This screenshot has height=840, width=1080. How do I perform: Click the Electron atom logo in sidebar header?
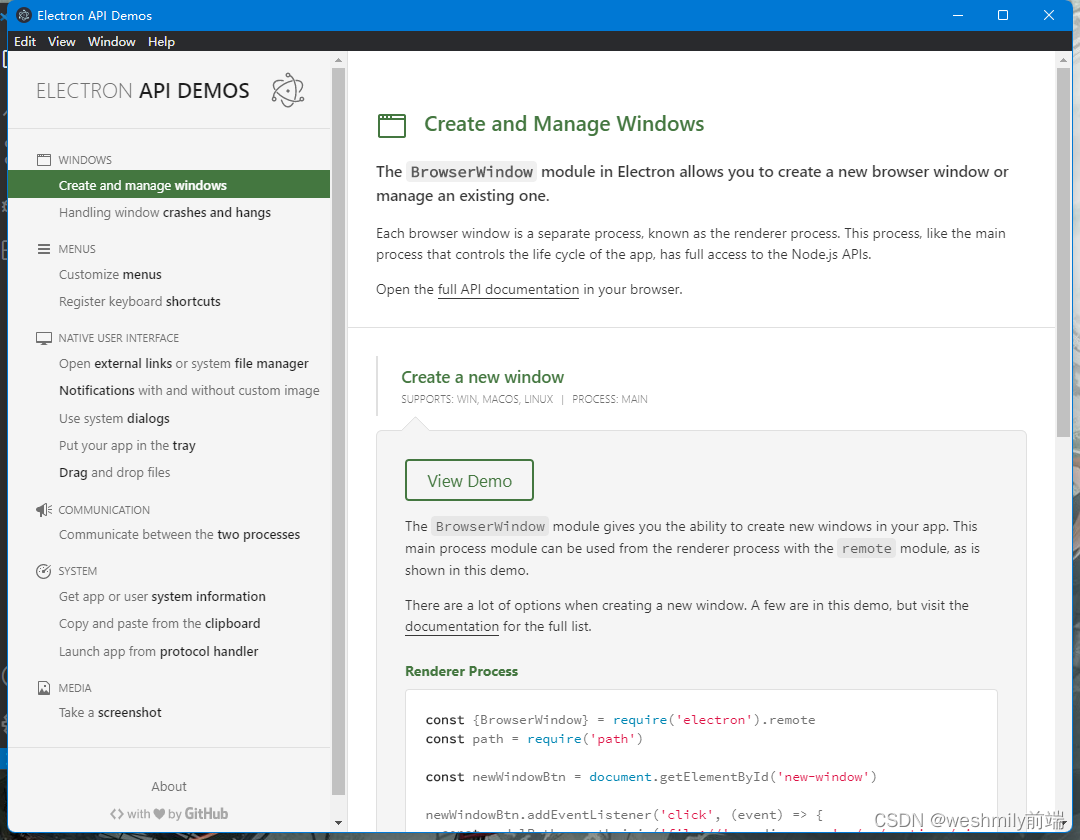coord(287,90)
